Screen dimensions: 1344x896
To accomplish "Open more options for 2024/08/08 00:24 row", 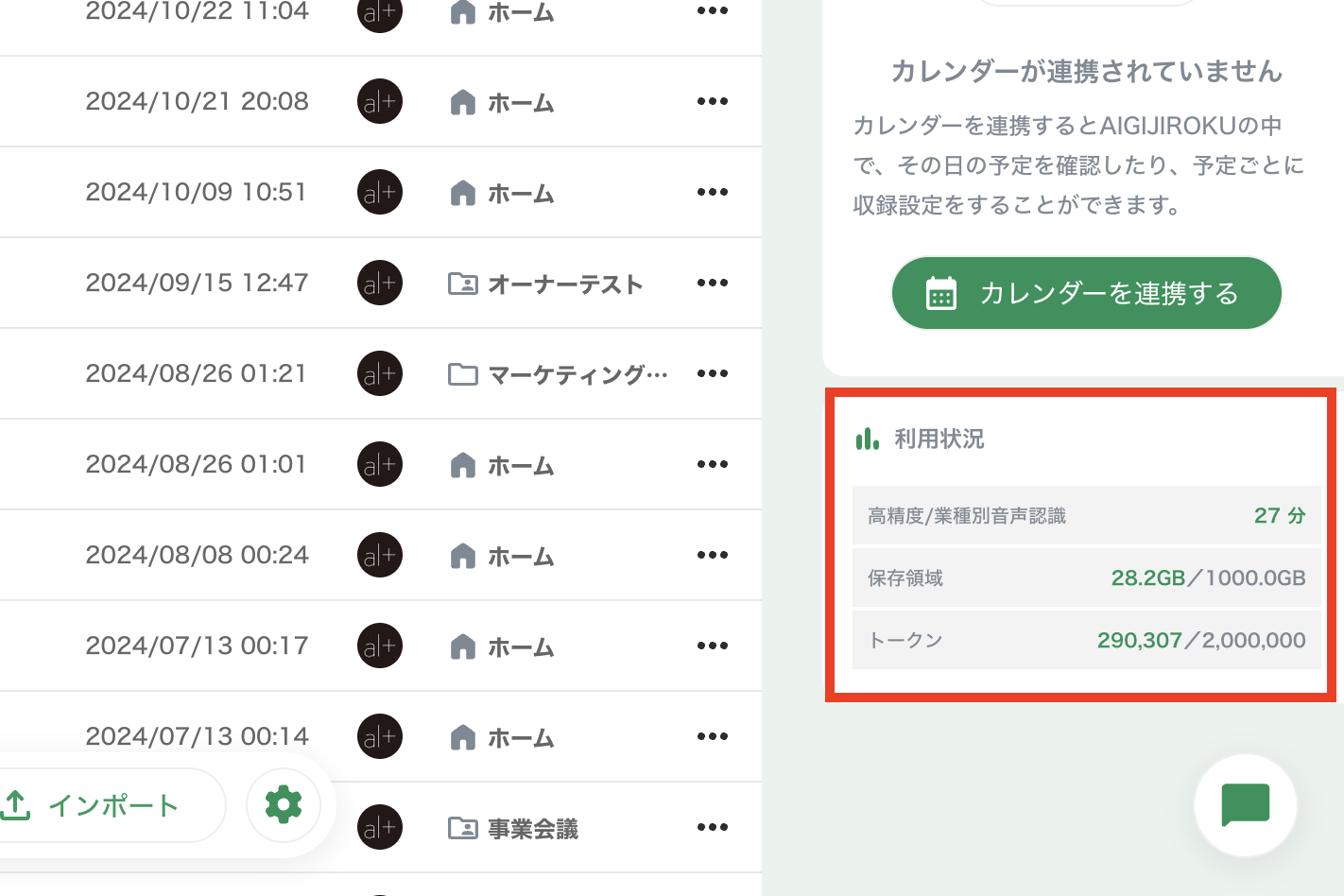I will (x=713, y=555).
